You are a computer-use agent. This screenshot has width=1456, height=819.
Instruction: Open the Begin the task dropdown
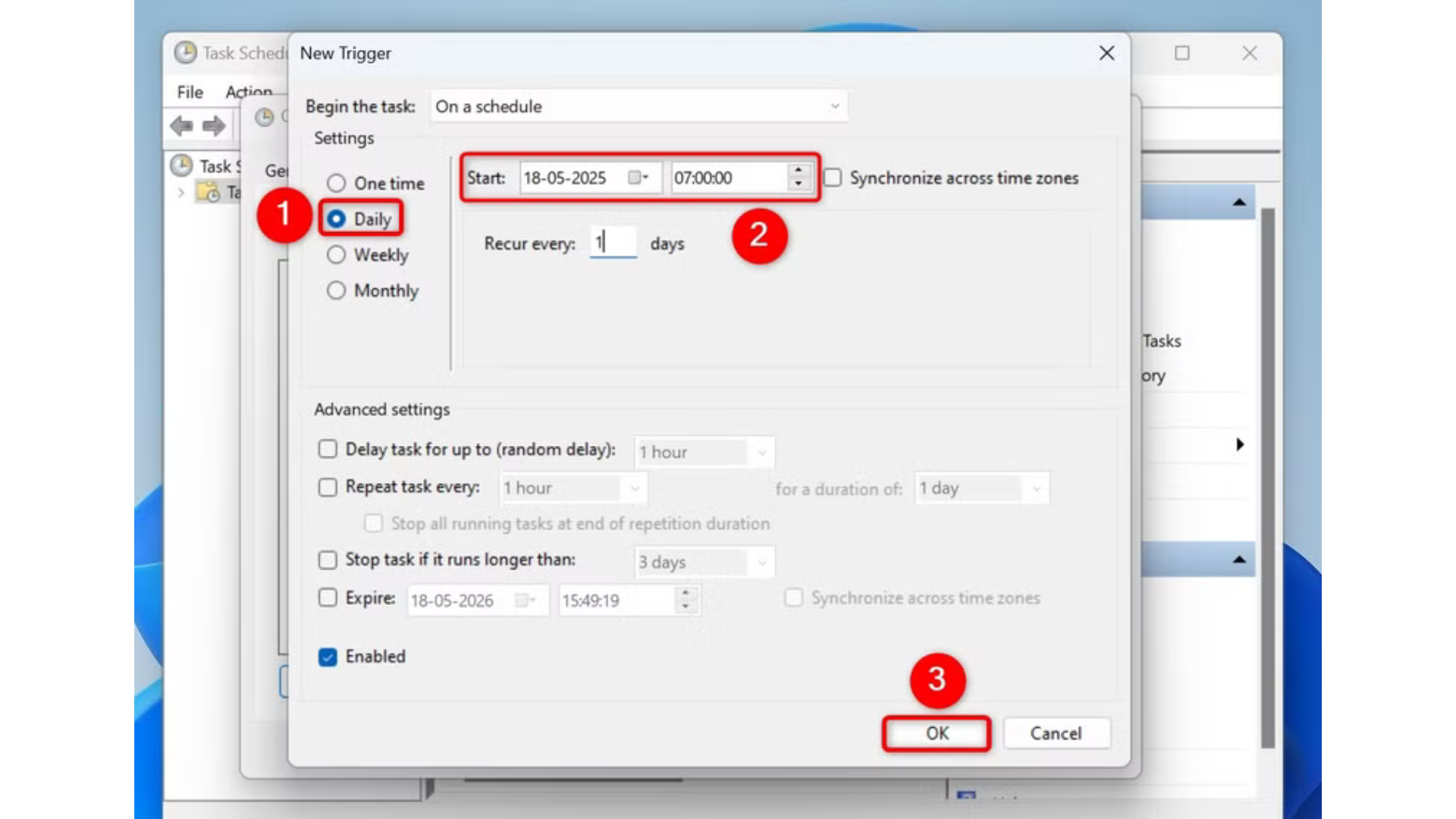point(833,106)
